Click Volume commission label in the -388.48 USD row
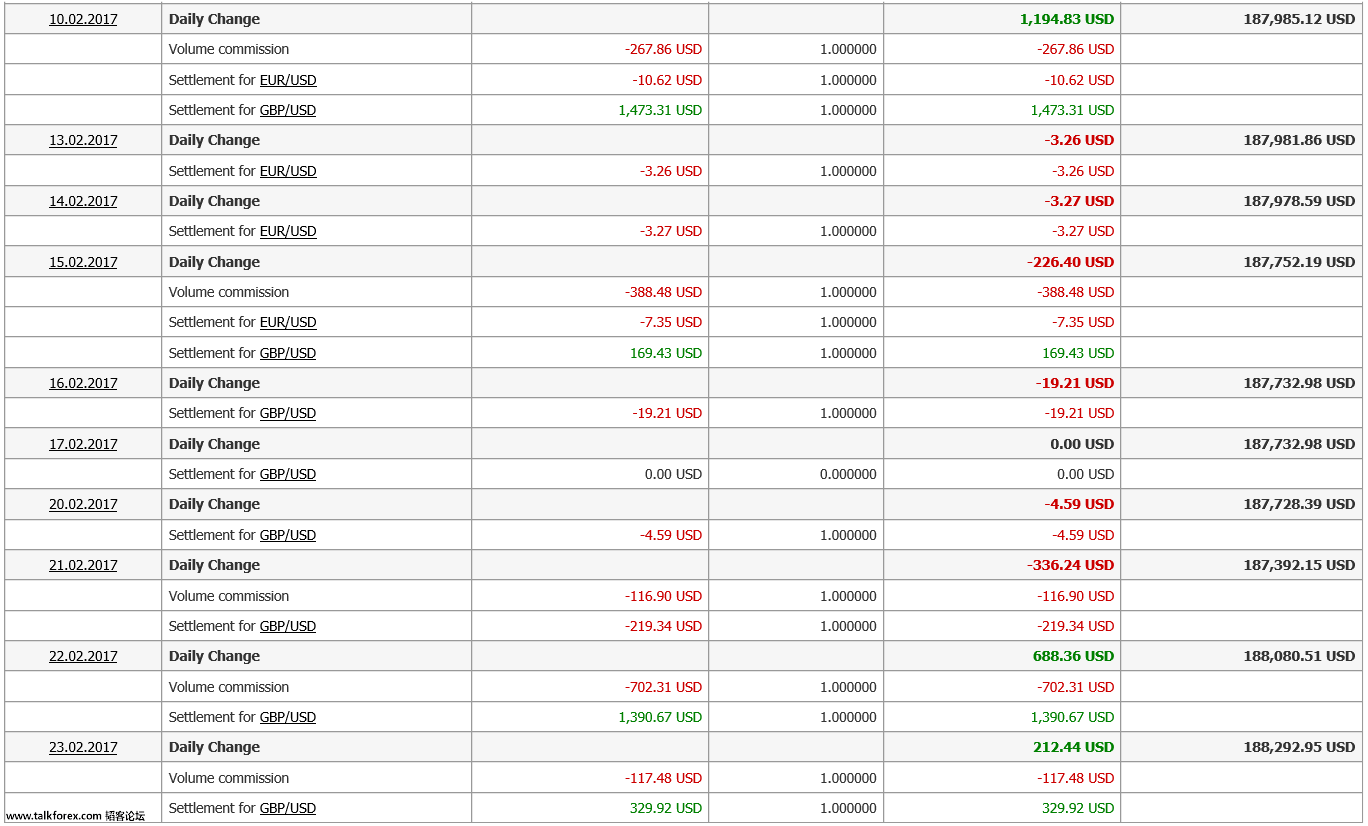1368x826 pixels. (229, 292)
